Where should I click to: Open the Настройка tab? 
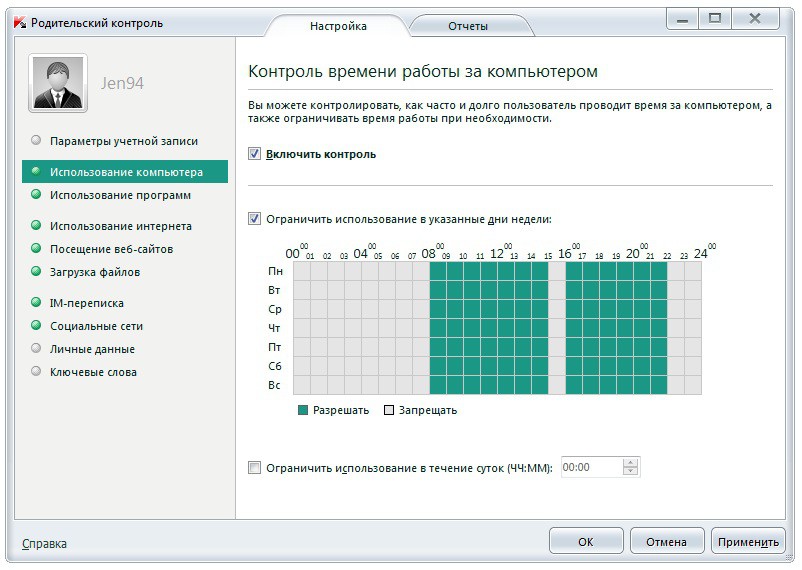click(337, 26)
